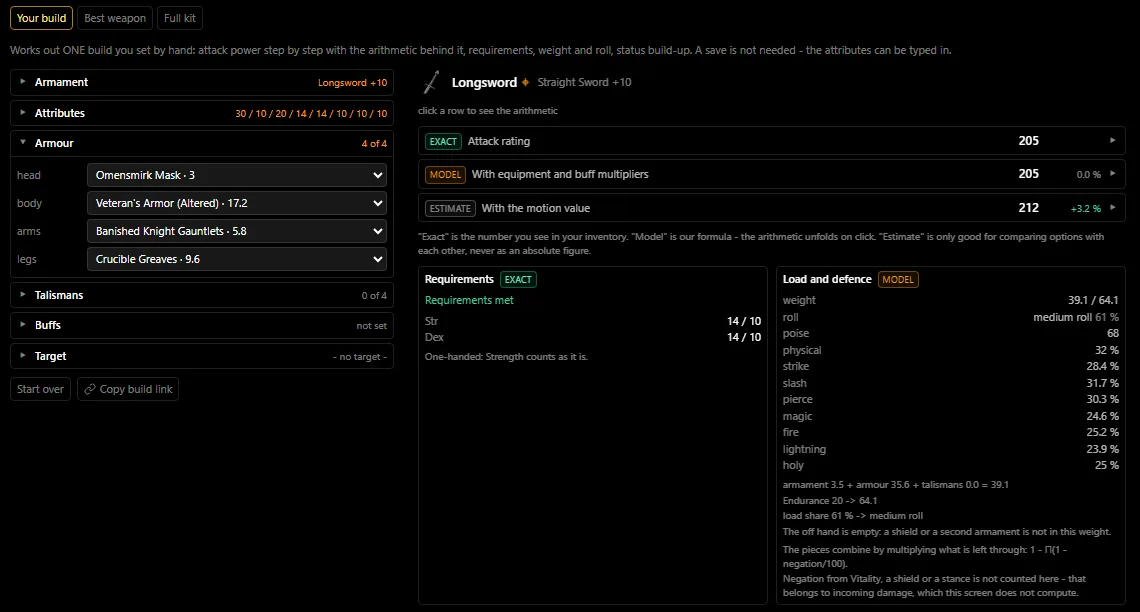Expand the motion value row arrow
The width and height of the screenshot is (1140, 612).
pyautogui.click(x=1112, y=207)
